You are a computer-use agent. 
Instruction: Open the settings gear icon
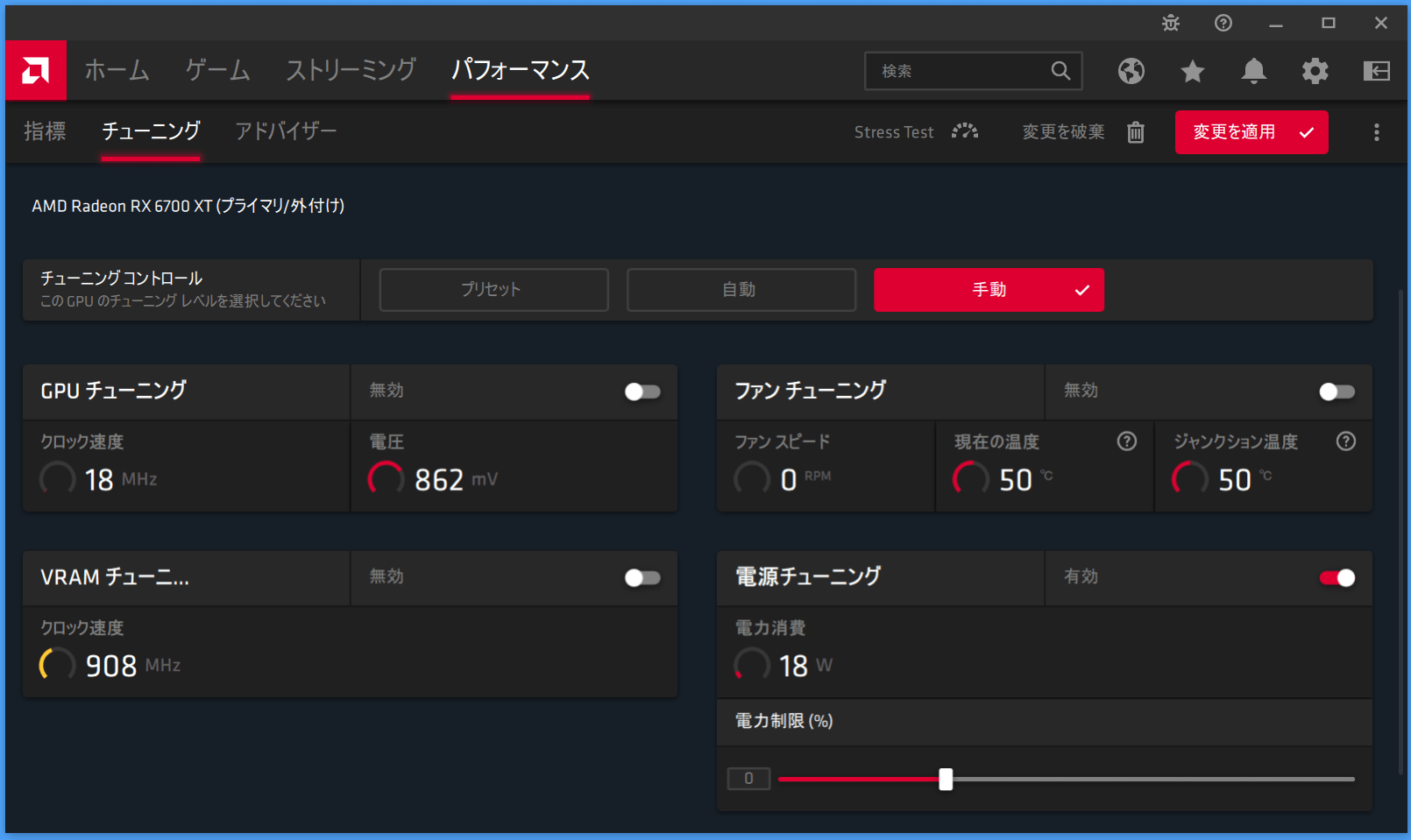pyautogui.click(x=1315, y=71)
